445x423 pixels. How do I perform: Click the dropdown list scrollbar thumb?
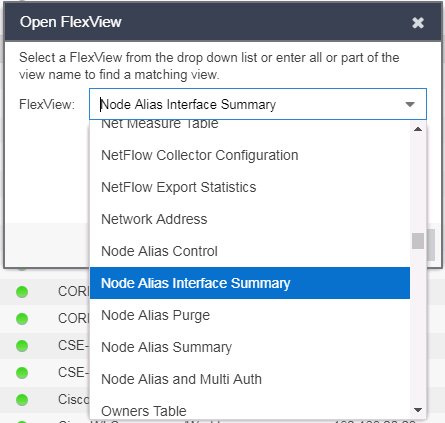pyautogui.click(x=418, y=241)
